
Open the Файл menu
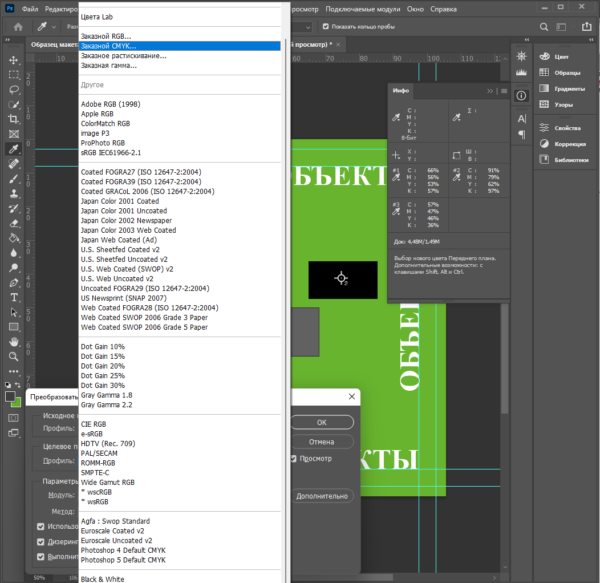pyautogui.click(x=32, y=8)
